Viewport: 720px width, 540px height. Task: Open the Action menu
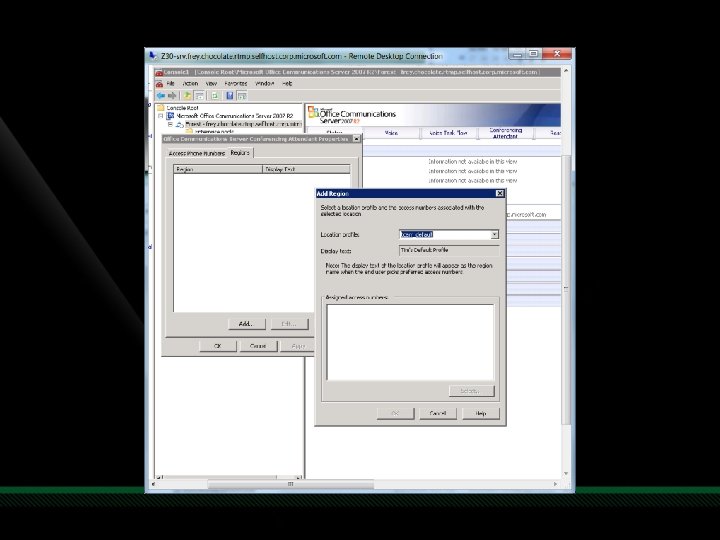(x=190, y=84)
